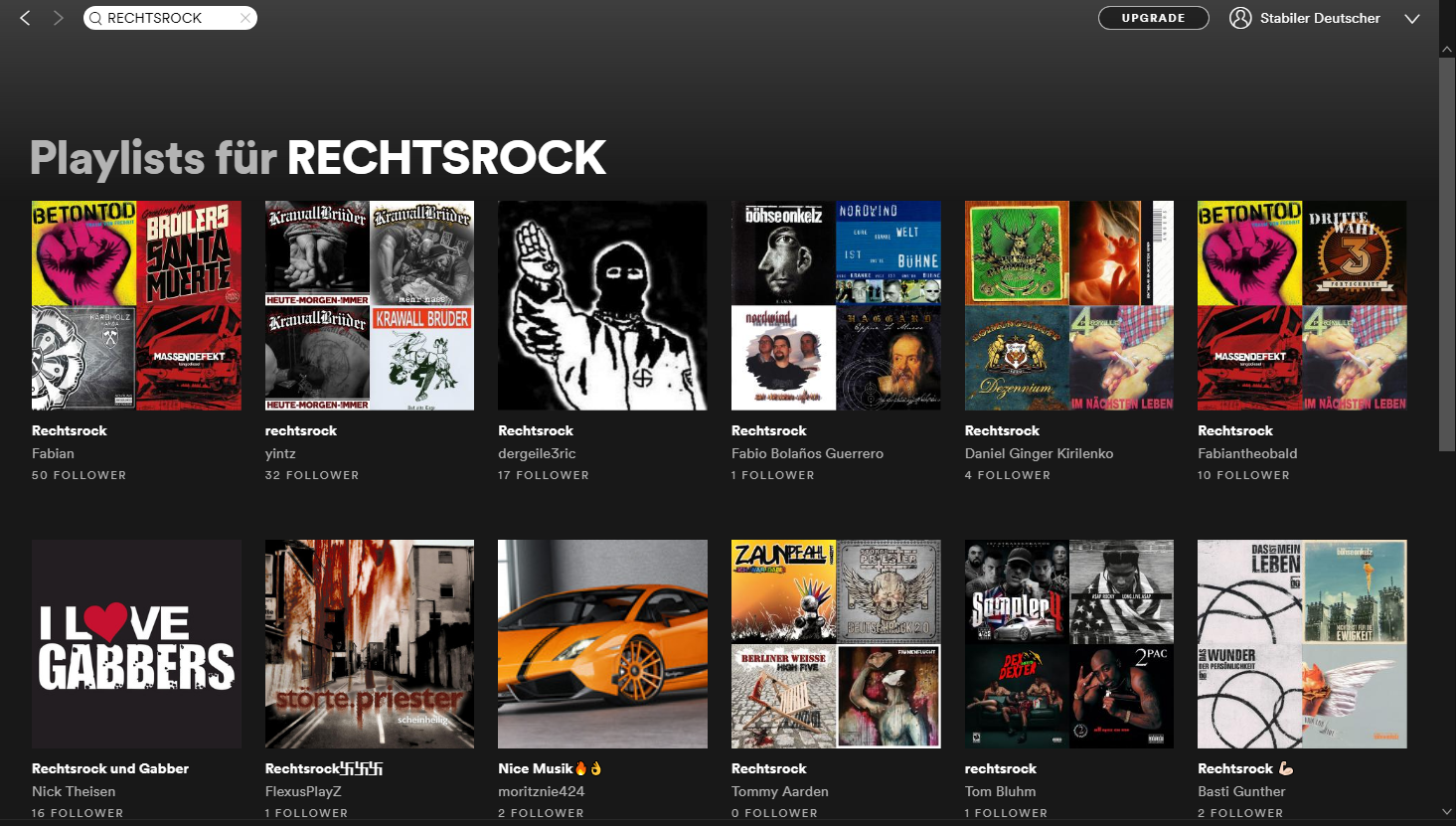Image resolution: width=1456 pixels, height=827 pixels.
Task: Open playlist cover by Tommy Aarden
Action: click(836, 644)
